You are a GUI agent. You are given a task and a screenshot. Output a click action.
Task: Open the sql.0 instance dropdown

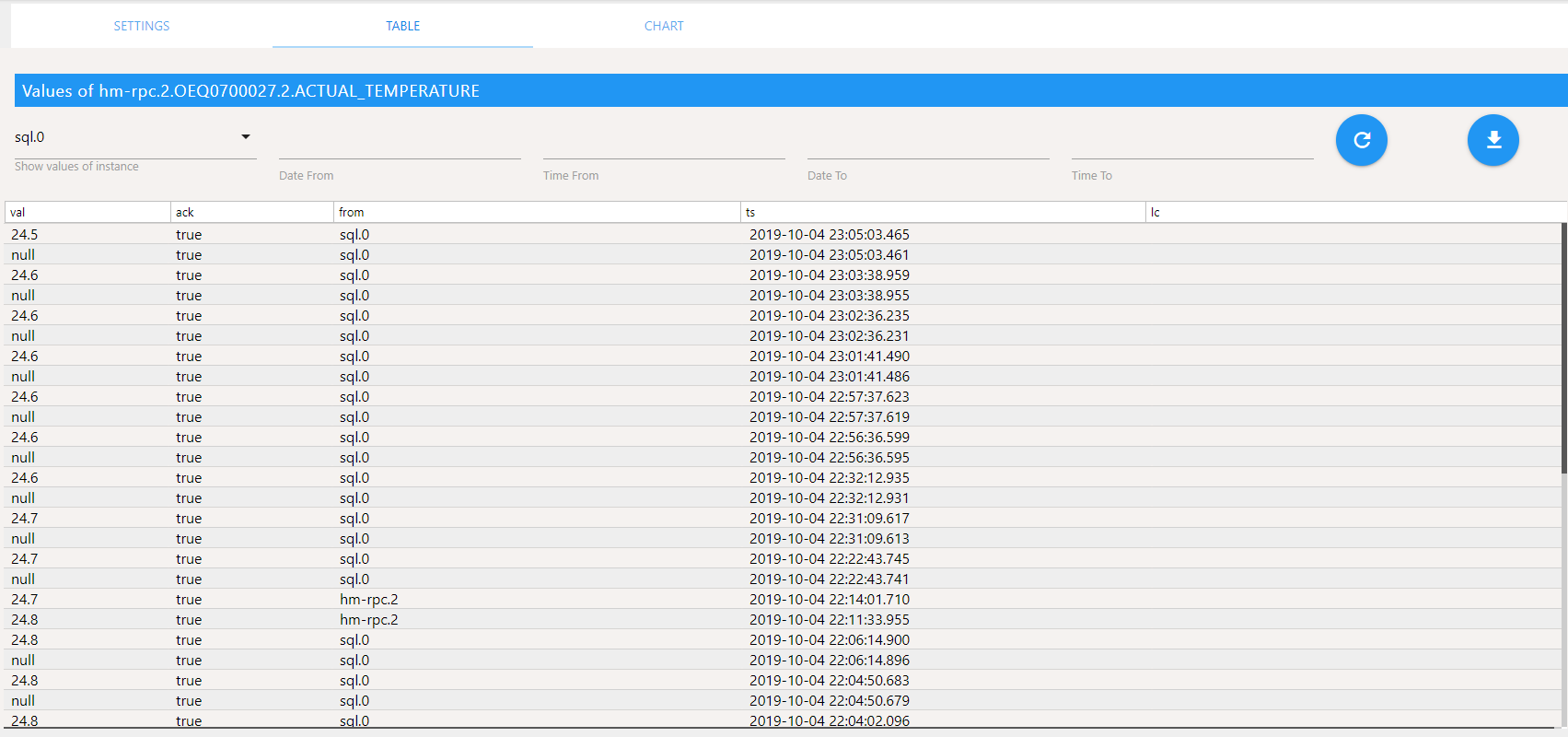click(135, 137)
